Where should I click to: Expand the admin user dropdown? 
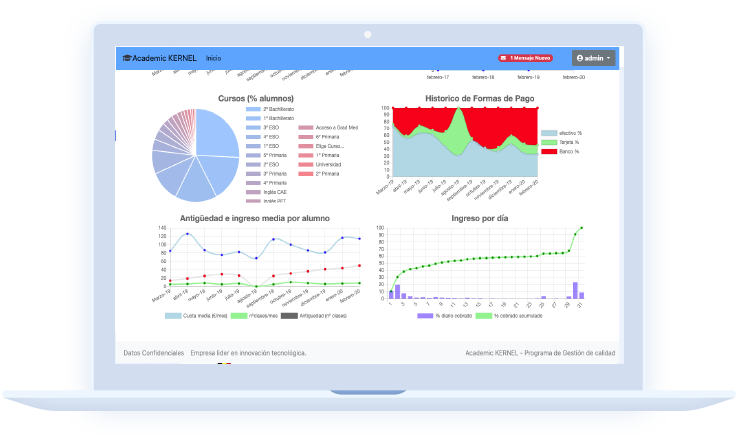tap(593, 58)
